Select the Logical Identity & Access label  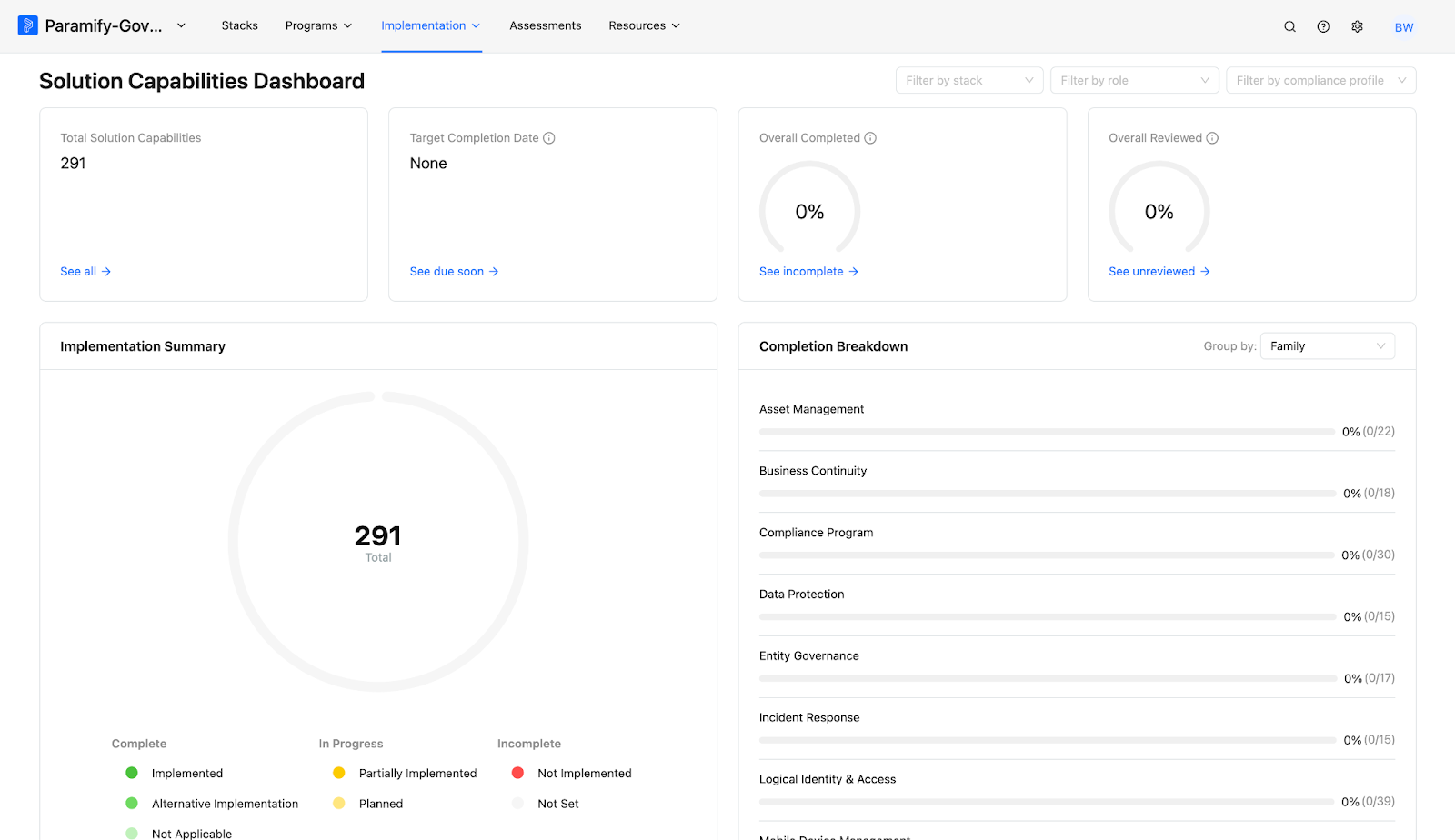click(828, 779)
